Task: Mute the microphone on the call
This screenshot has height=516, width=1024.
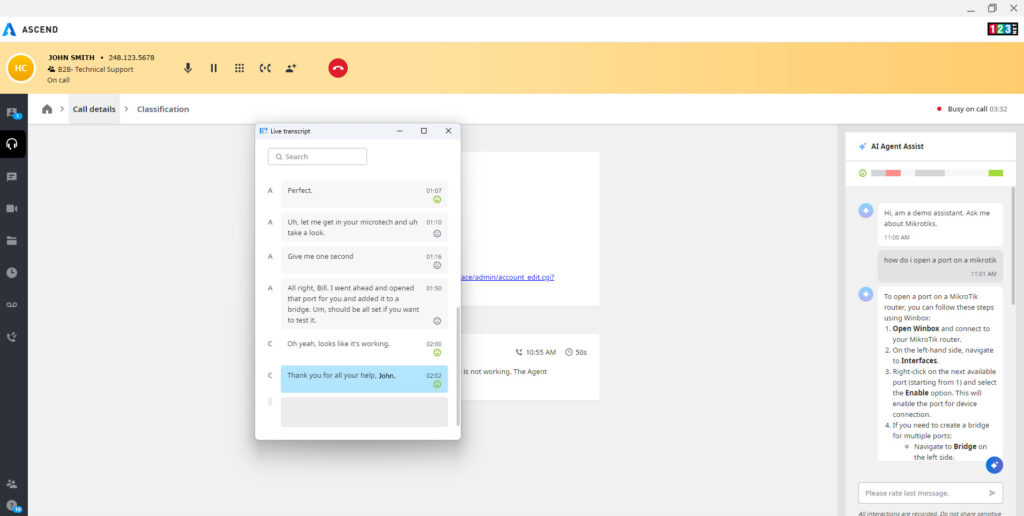Action: pyautogui.click(x=188, y=68)
